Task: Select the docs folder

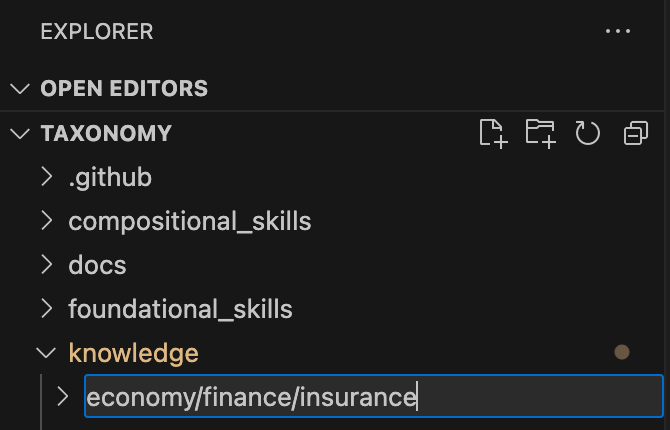Action: click(97, 265)
